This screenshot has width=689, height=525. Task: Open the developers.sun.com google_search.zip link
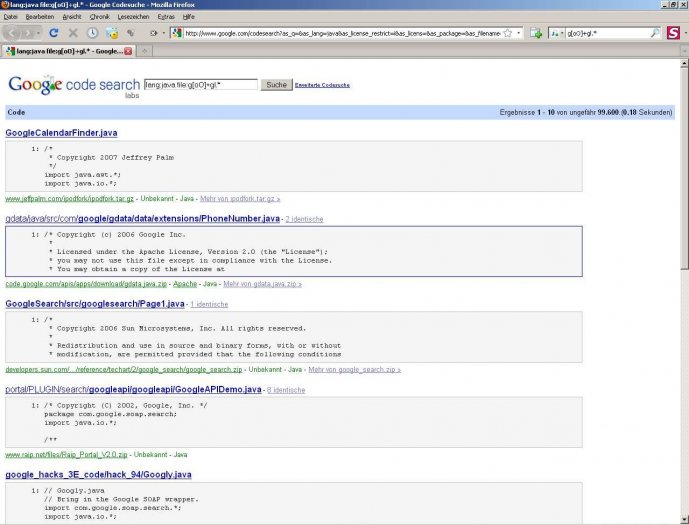point(123,369)
